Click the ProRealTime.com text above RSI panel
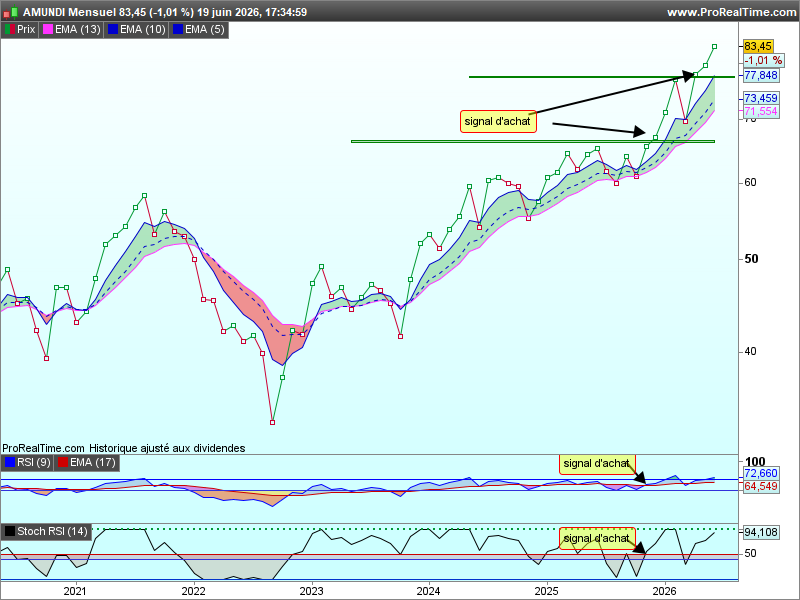This screenshot has width=800, height=600. (x=43, y=448)
